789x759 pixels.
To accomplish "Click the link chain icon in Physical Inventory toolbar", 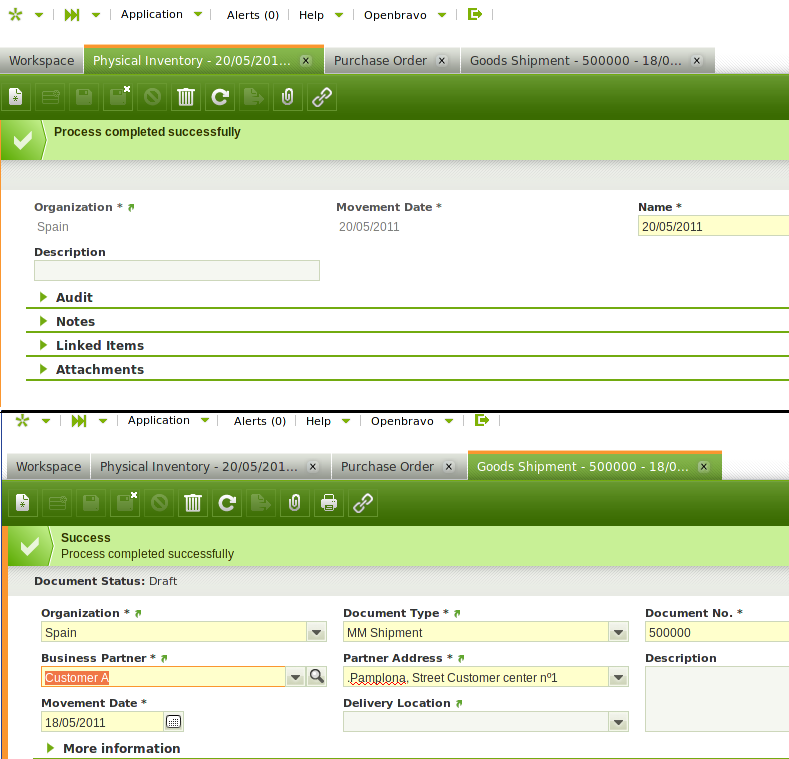I will [321, 97].
